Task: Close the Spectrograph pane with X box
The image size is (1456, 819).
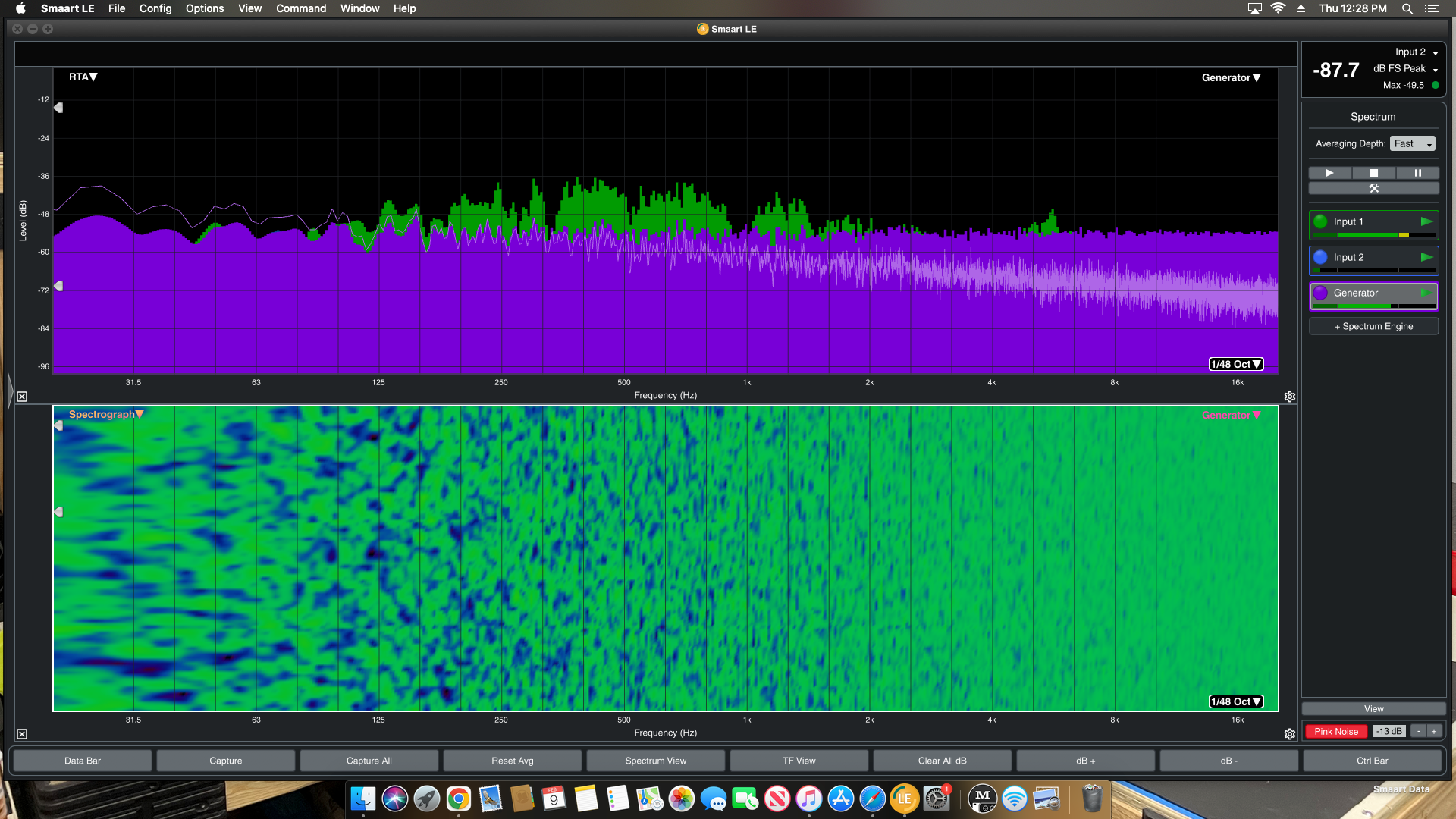Action: 22,734
